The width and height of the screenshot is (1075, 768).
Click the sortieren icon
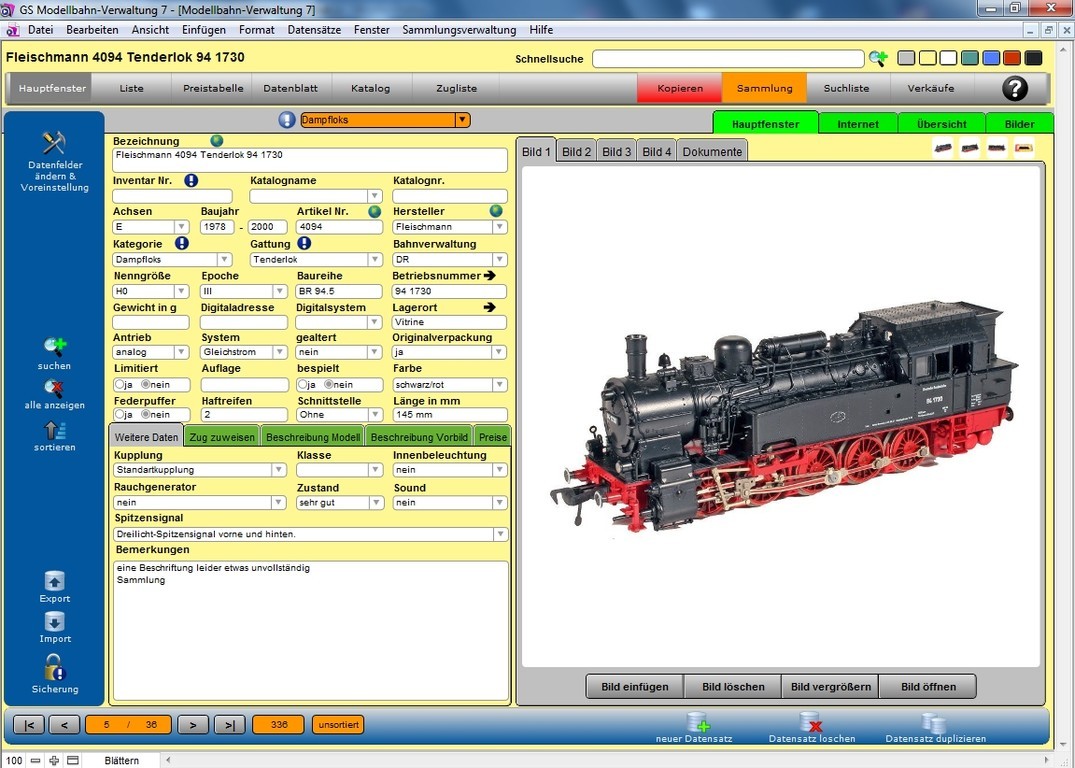(x=55, y=431)
